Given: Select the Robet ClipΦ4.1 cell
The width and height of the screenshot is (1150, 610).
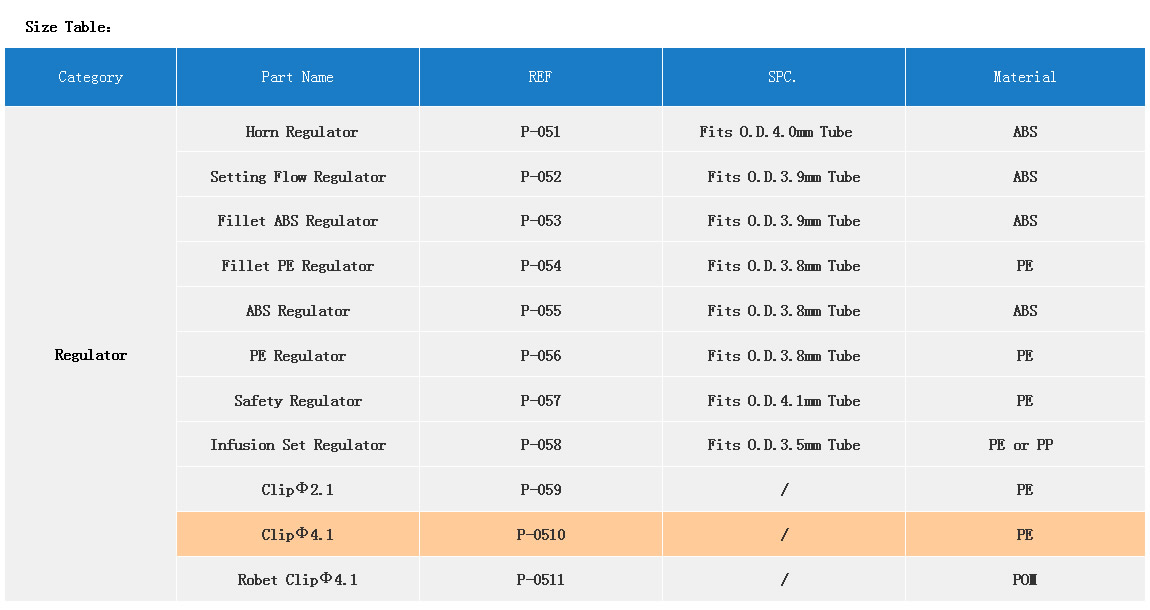Looking at the screenshot, I should click(x=298, y=580).
